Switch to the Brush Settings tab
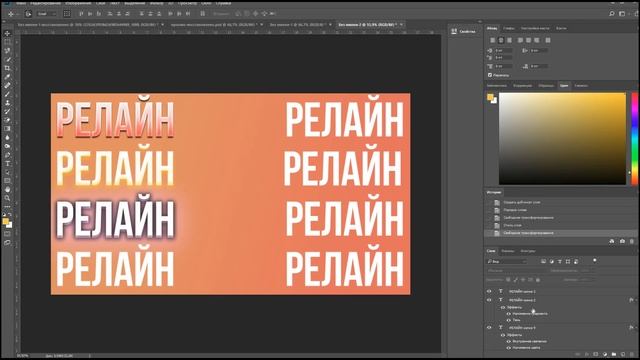 pyautogui.click(x=535, y=29)
